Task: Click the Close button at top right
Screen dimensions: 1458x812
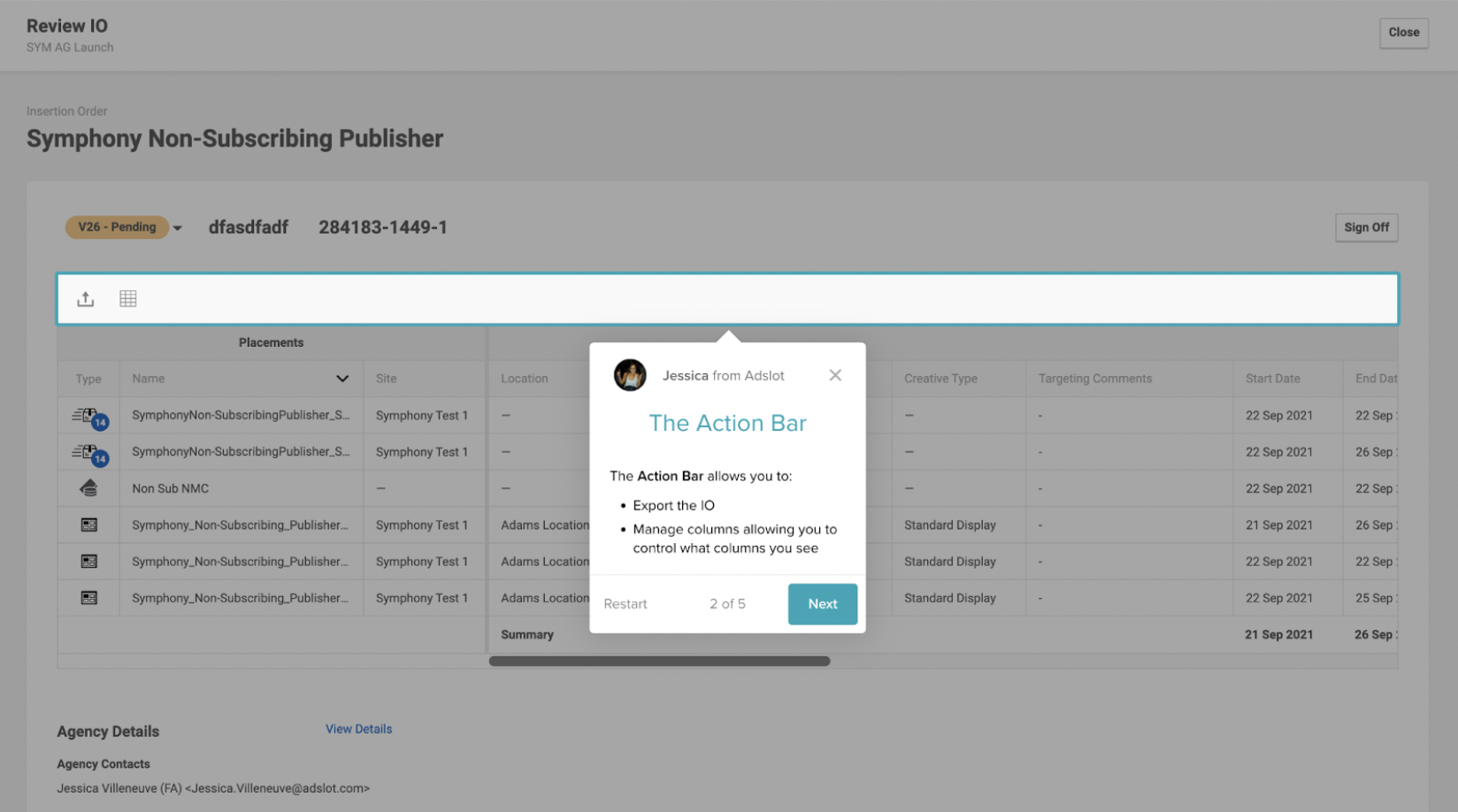Action: [x=1403, y=33]
